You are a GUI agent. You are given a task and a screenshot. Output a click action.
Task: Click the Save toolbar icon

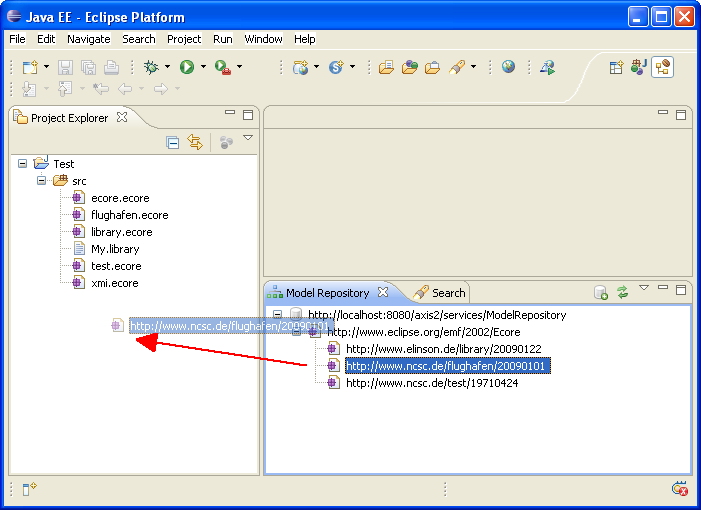tap(65, 67)
